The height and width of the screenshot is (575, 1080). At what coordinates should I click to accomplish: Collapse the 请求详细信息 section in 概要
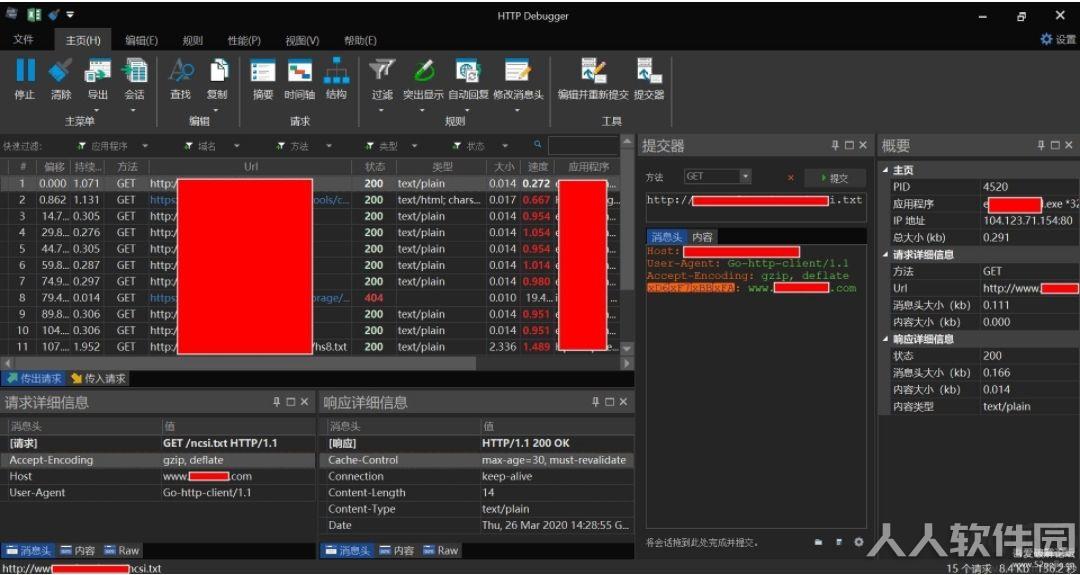coord(886,255)
